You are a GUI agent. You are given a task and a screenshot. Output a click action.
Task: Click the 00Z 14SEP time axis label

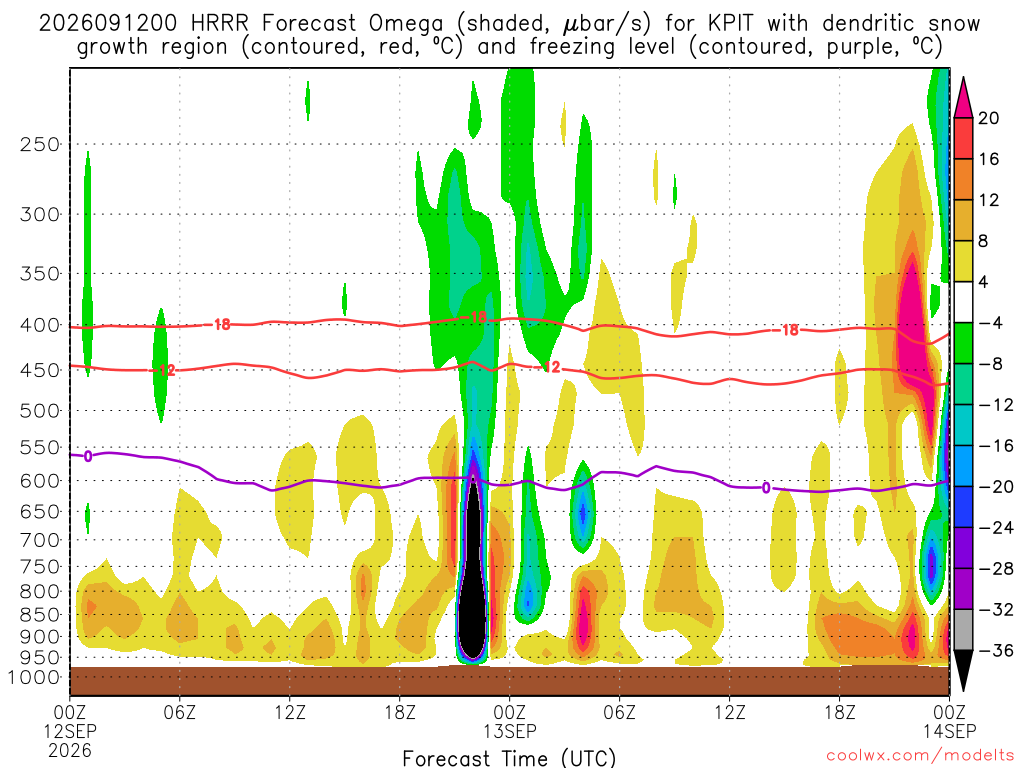click(x=949, y=721)
